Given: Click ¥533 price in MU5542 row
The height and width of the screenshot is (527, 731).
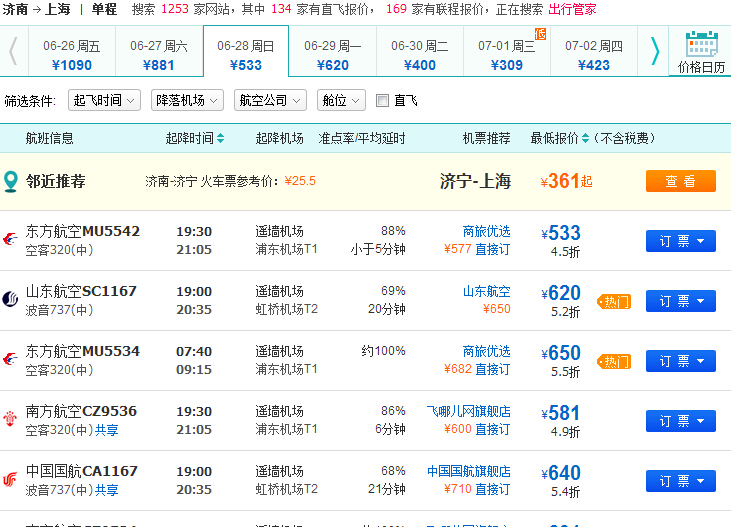Looking at the screenshot, I should coord(561,233).
